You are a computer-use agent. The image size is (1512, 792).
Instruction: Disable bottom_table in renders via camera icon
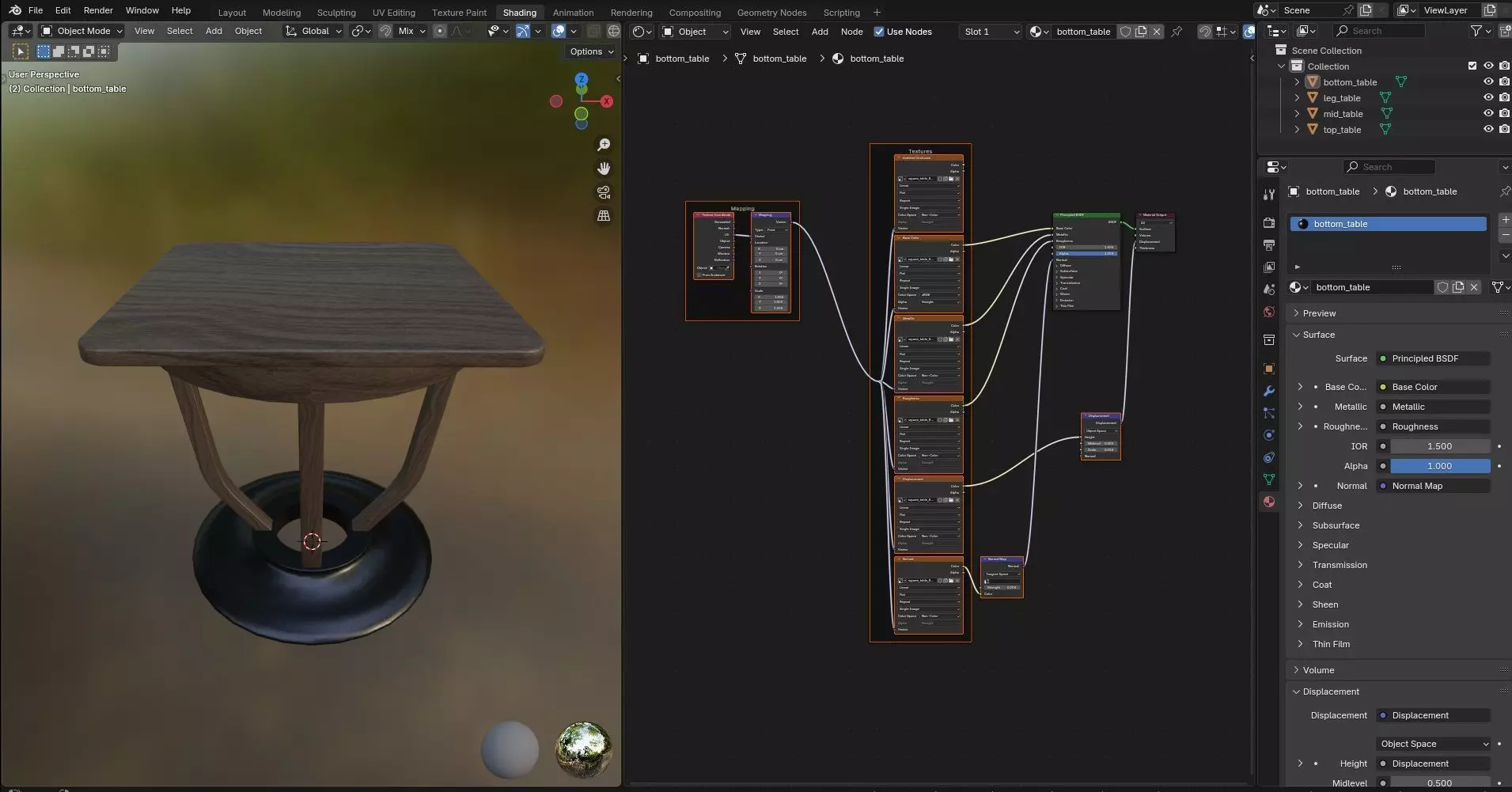point(1504,81)
